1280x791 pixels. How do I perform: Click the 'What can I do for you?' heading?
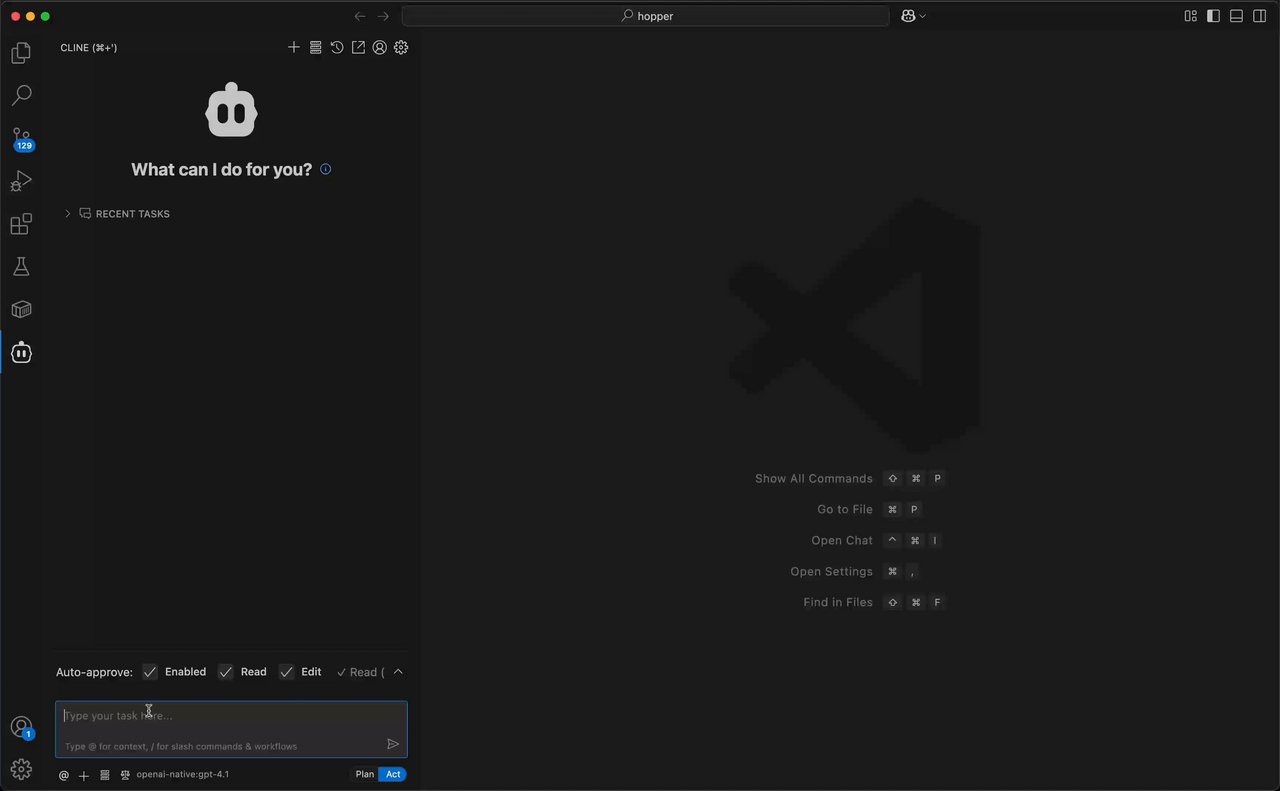[222, 170]
